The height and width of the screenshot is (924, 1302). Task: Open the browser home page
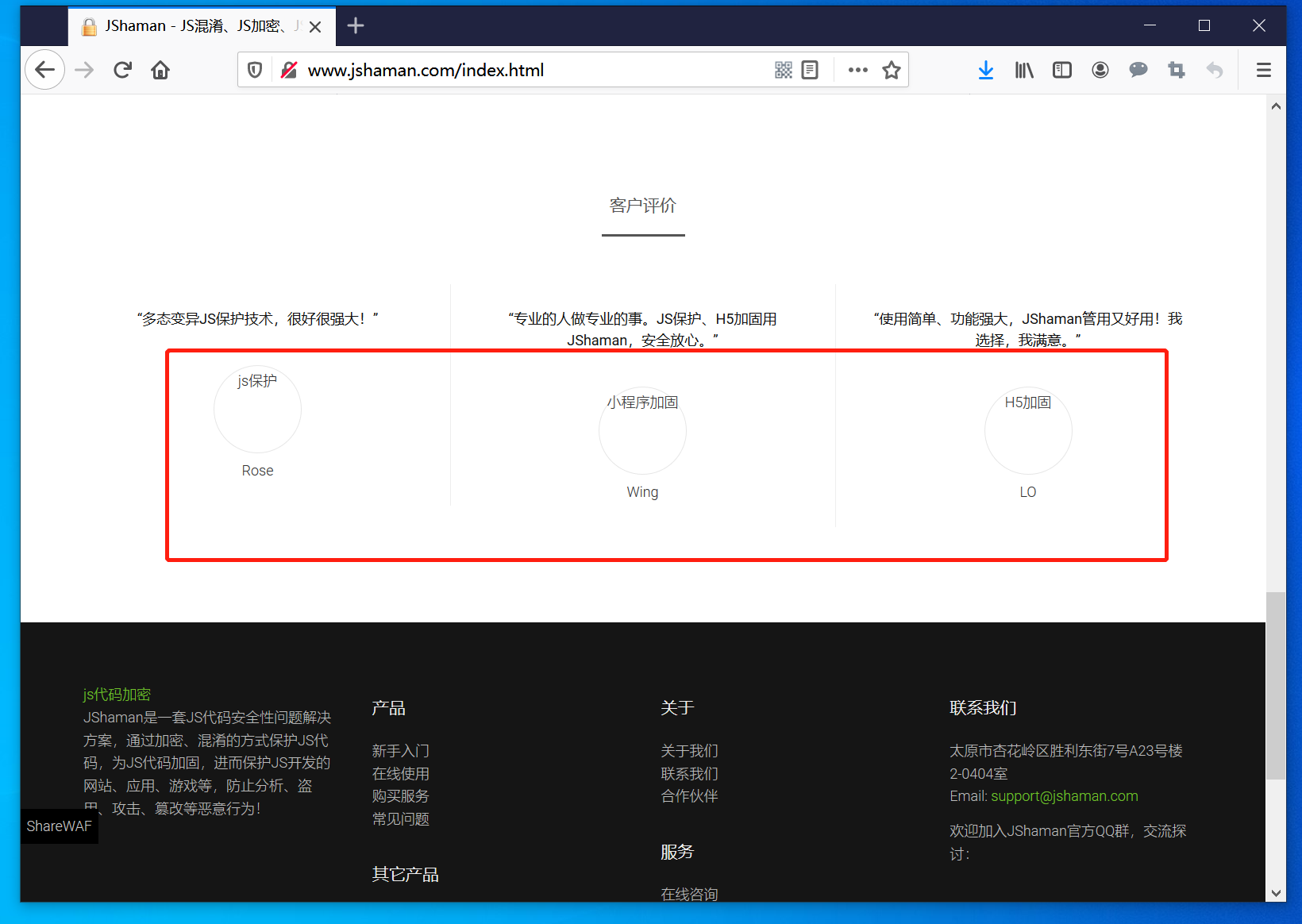pyautogui.click(x=160, y=70)
